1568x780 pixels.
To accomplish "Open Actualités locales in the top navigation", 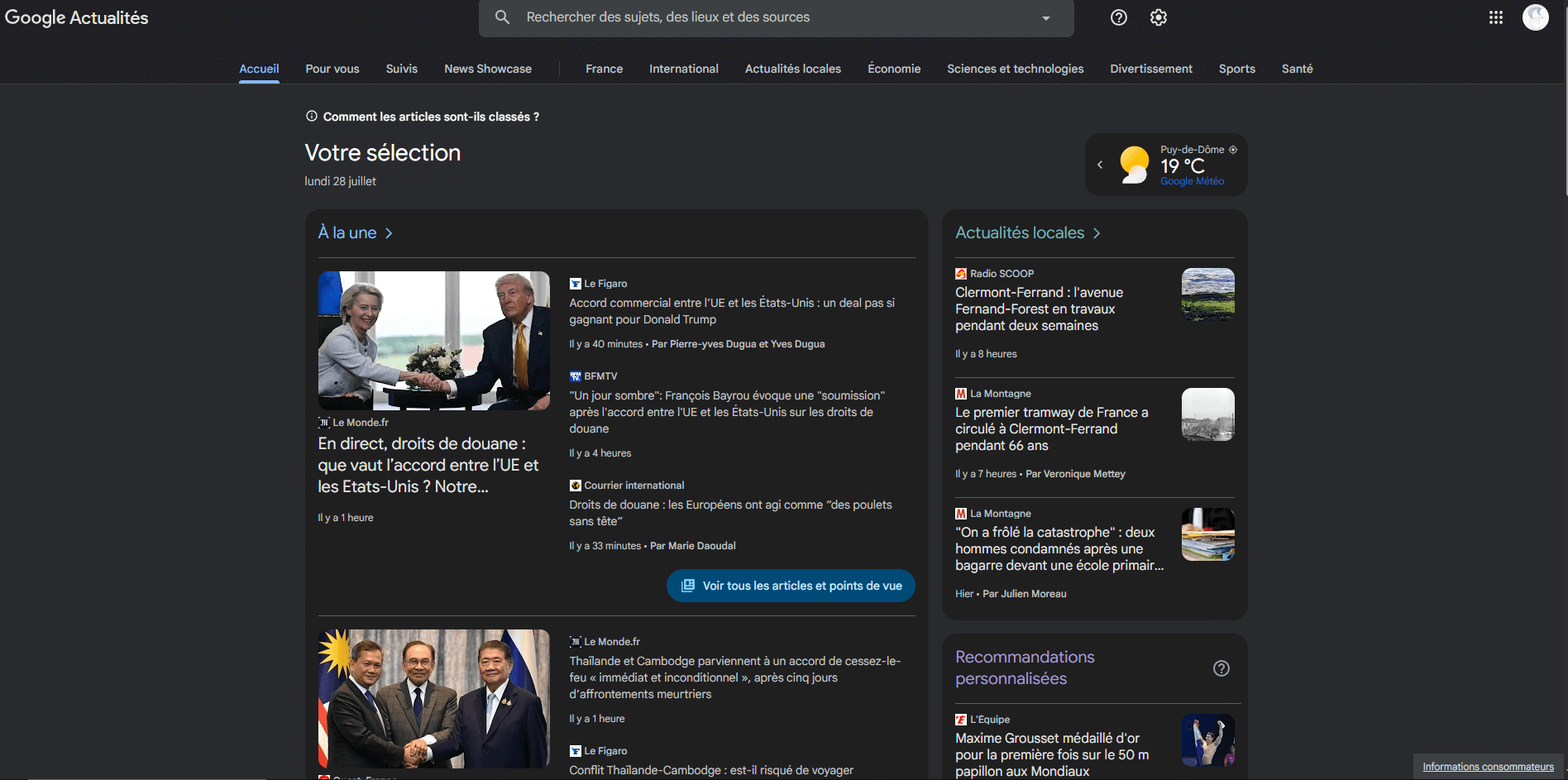I will (x=793, y=69).
